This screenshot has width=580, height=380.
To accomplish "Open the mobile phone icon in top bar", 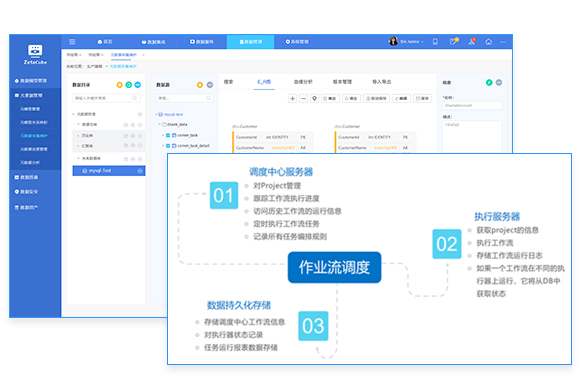I will (x=435, y=41).
